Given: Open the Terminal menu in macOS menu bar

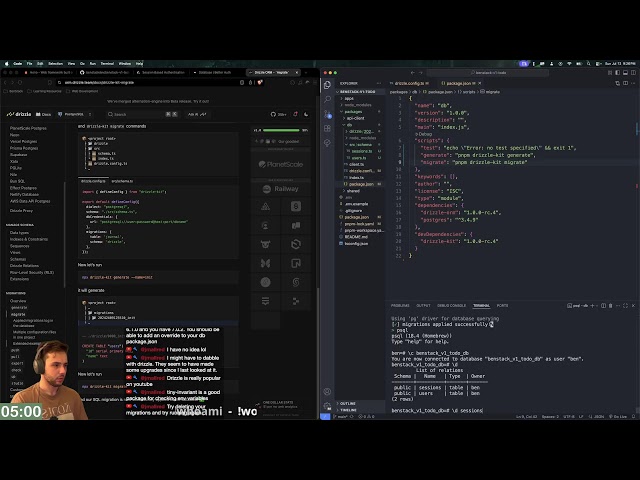Looking at the screenshot, I should click(107, 64).
